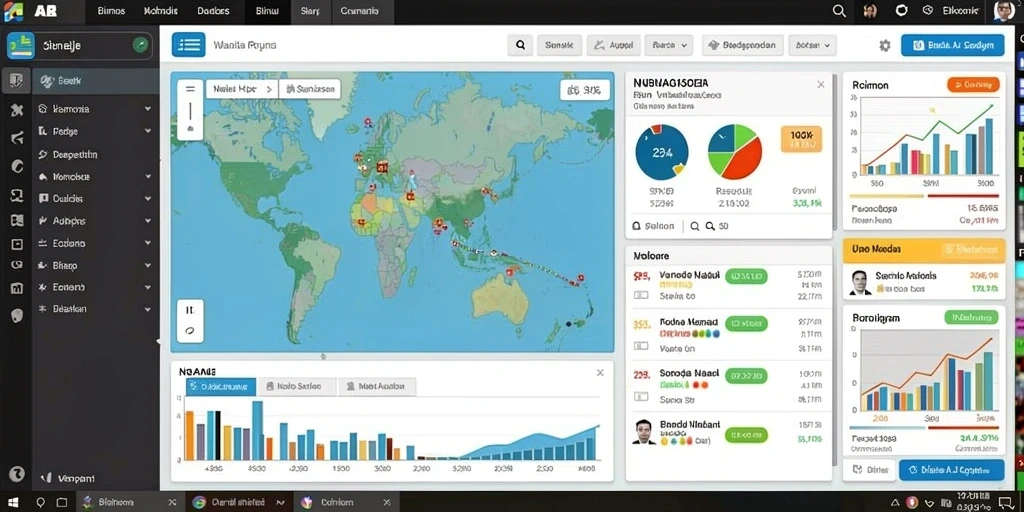The width and height of the screenshot is (1024, 512).
Task: Click the map zoom slider control
Action: pos(190,110)
